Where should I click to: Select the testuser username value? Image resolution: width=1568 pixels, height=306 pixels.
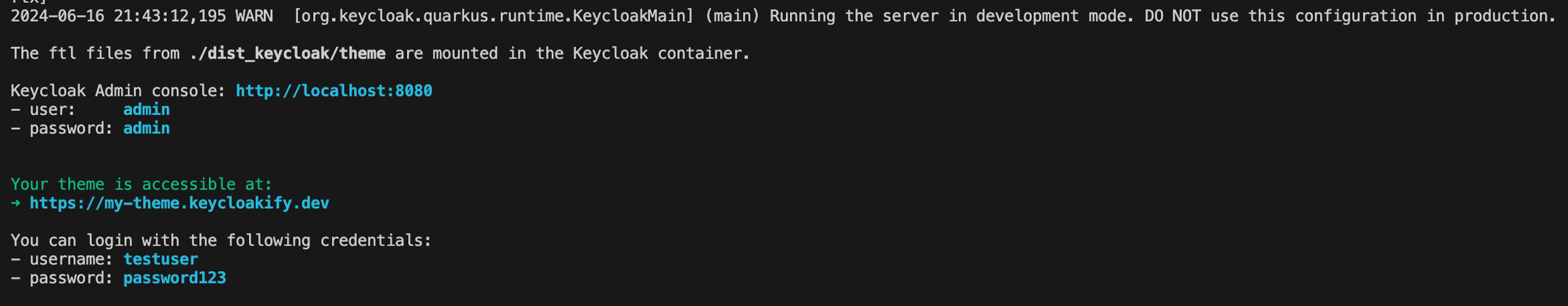tap(161, 259)
